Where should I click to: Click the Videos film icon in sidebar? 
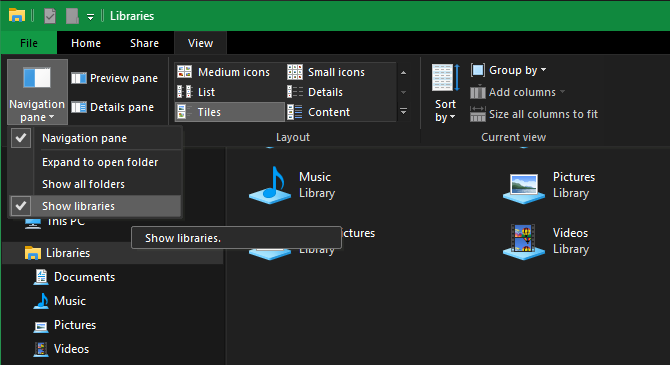click(41, 349)
